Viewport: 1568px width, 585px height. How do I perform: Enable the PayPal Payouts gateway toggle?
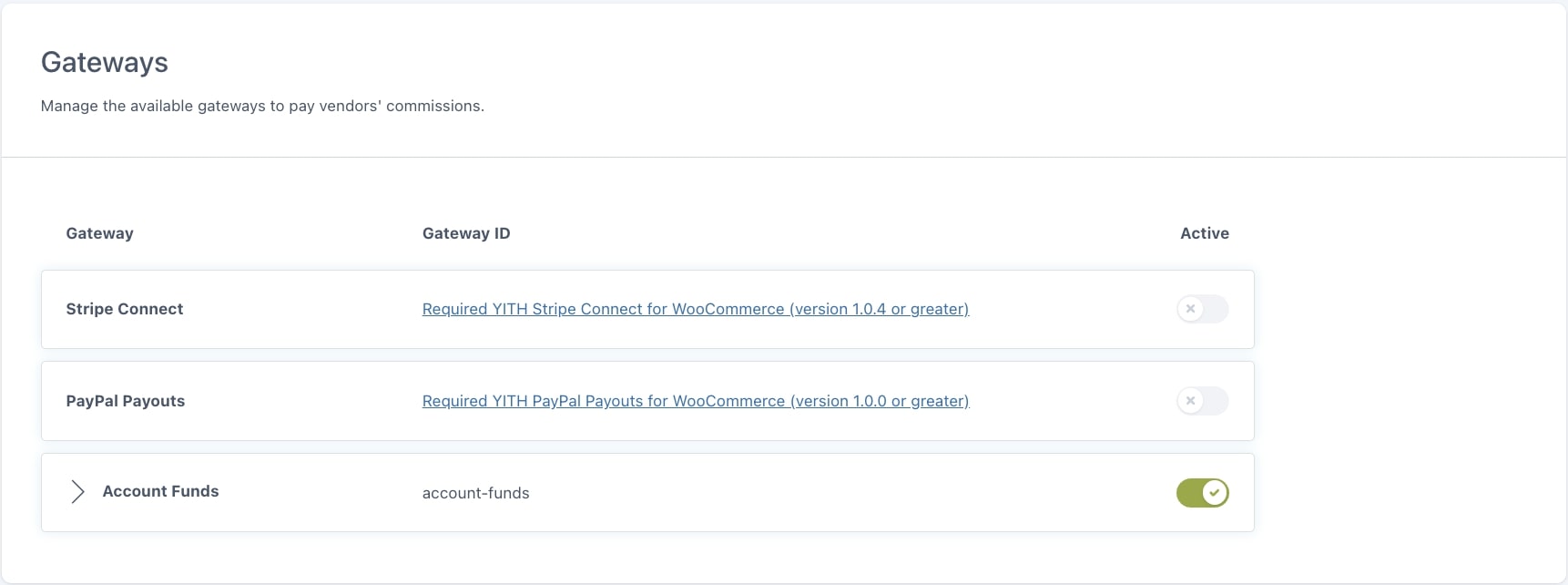[x=1202, y=401]
